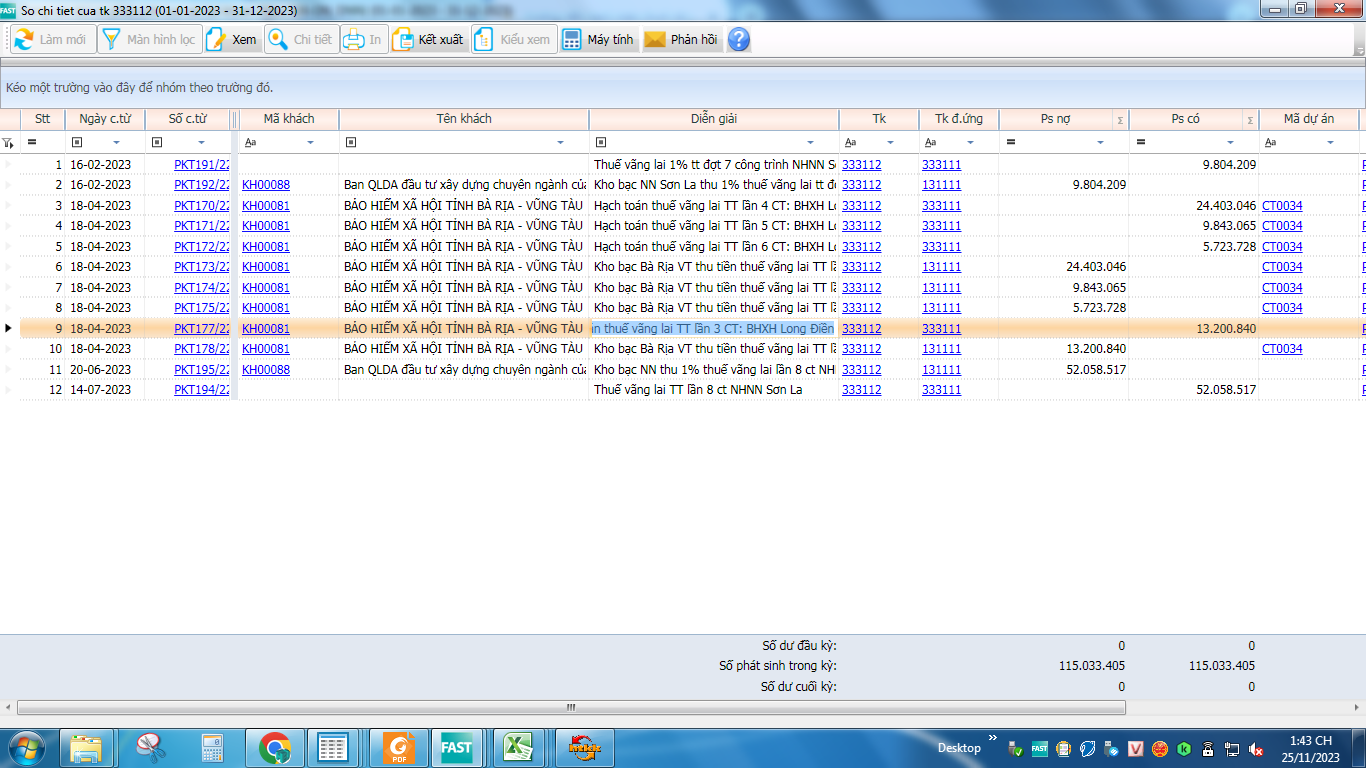Viewport: 1366px width, 768px height.
Task: Open the Ps nợ filter dropdown
Action: (1100, 143)
